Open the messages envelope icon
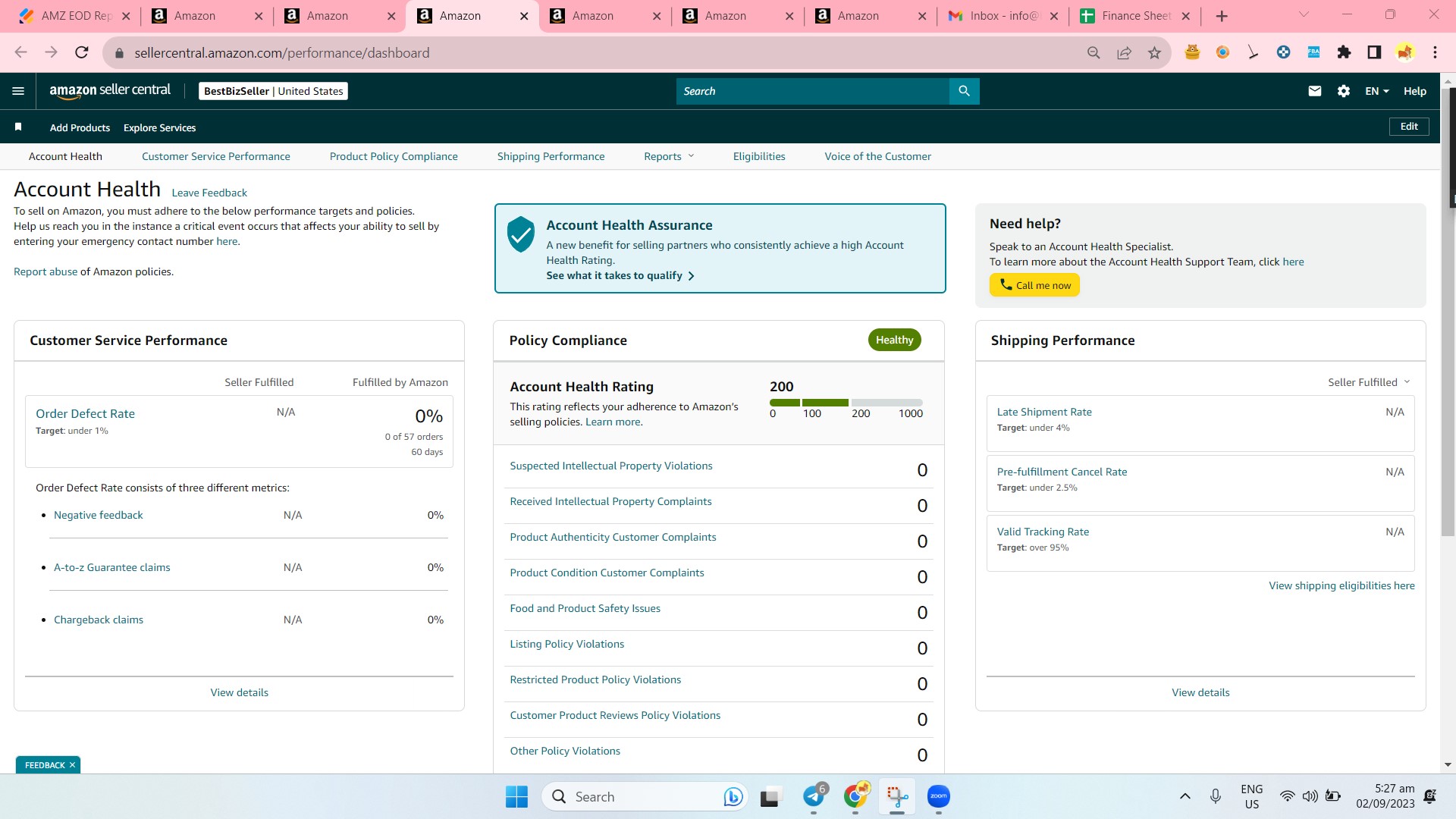This screenshot has height=819, width=1456. click(x=1315, y=91)
